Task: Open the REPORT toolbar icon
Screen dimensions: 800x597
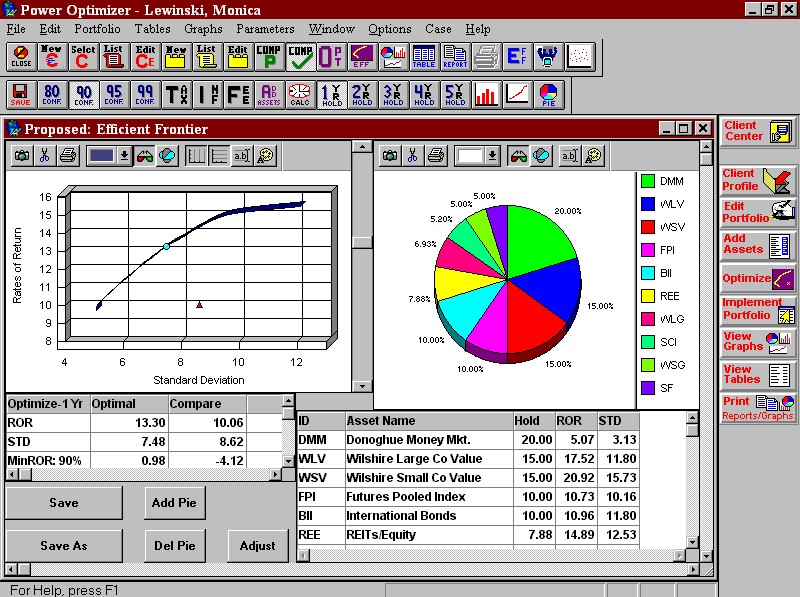Action: [x=454, y=56]
